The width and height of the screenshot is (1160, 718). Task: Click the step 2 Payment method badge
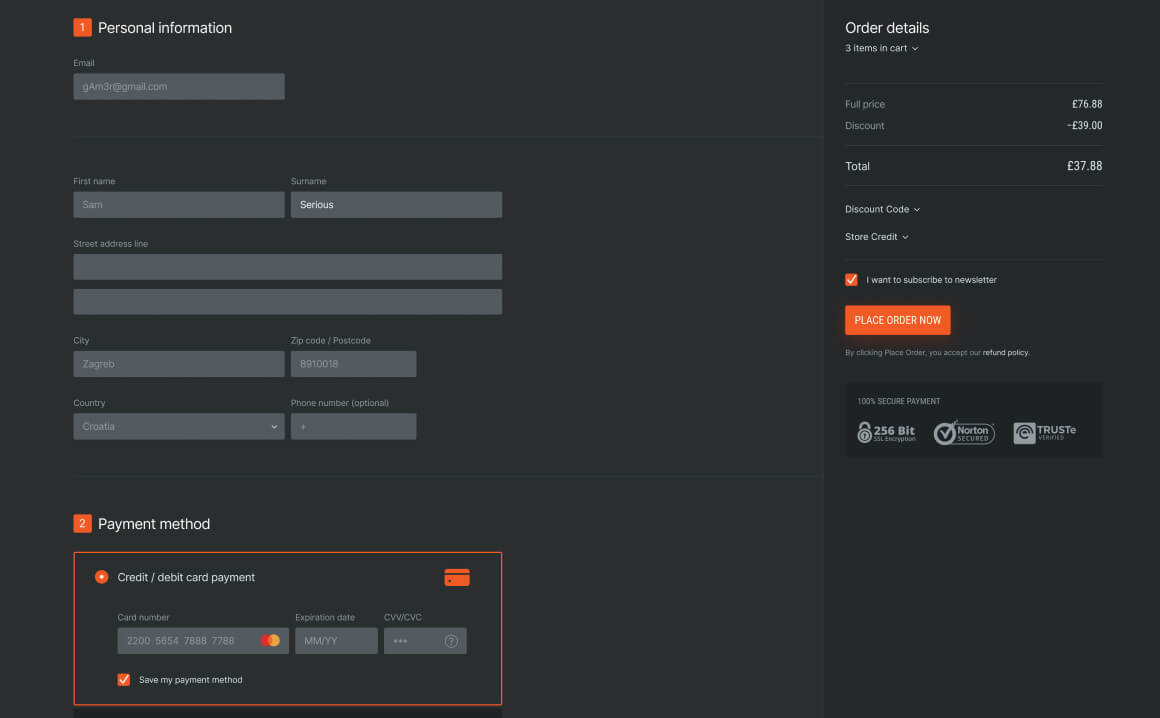(83, 523)
